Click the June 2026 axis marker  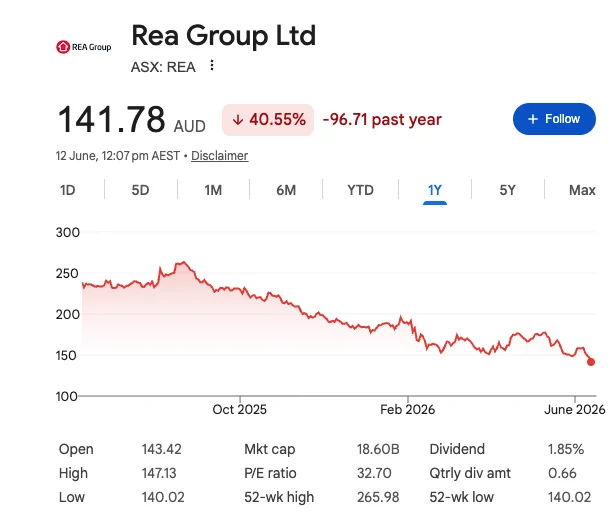(x=574, y=409)
